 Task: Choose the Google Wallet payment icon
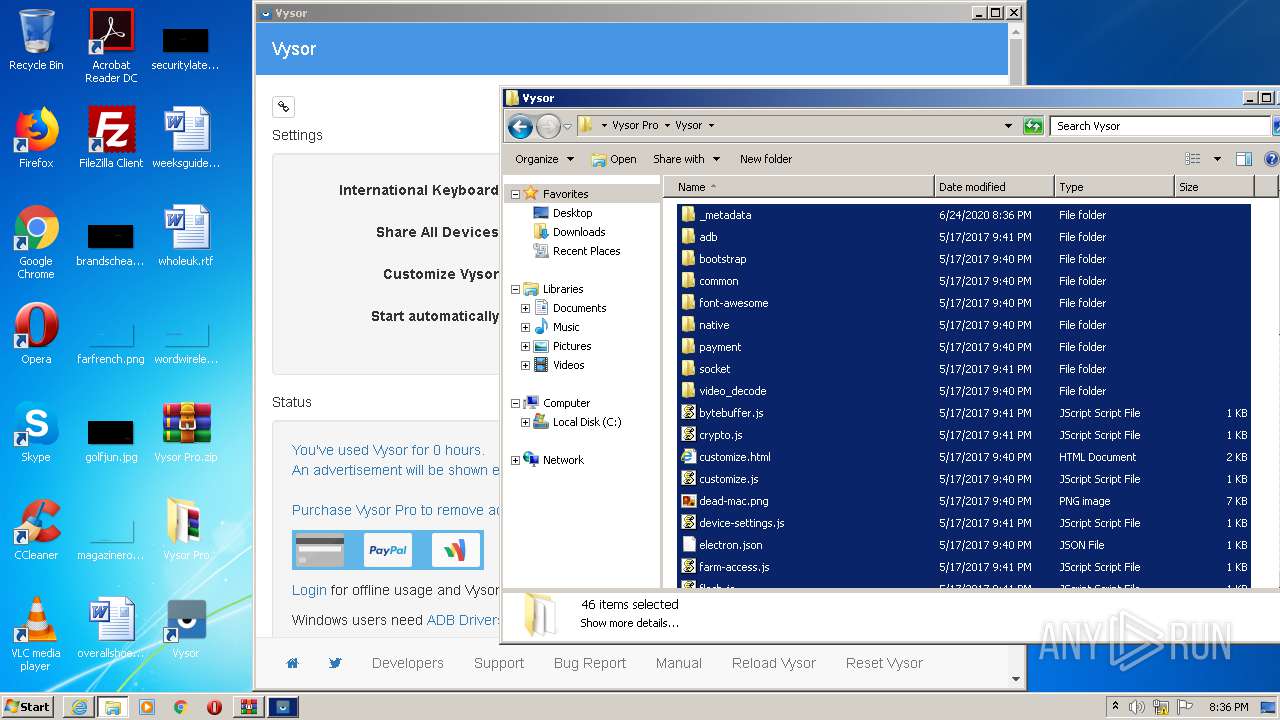(455, 550)
